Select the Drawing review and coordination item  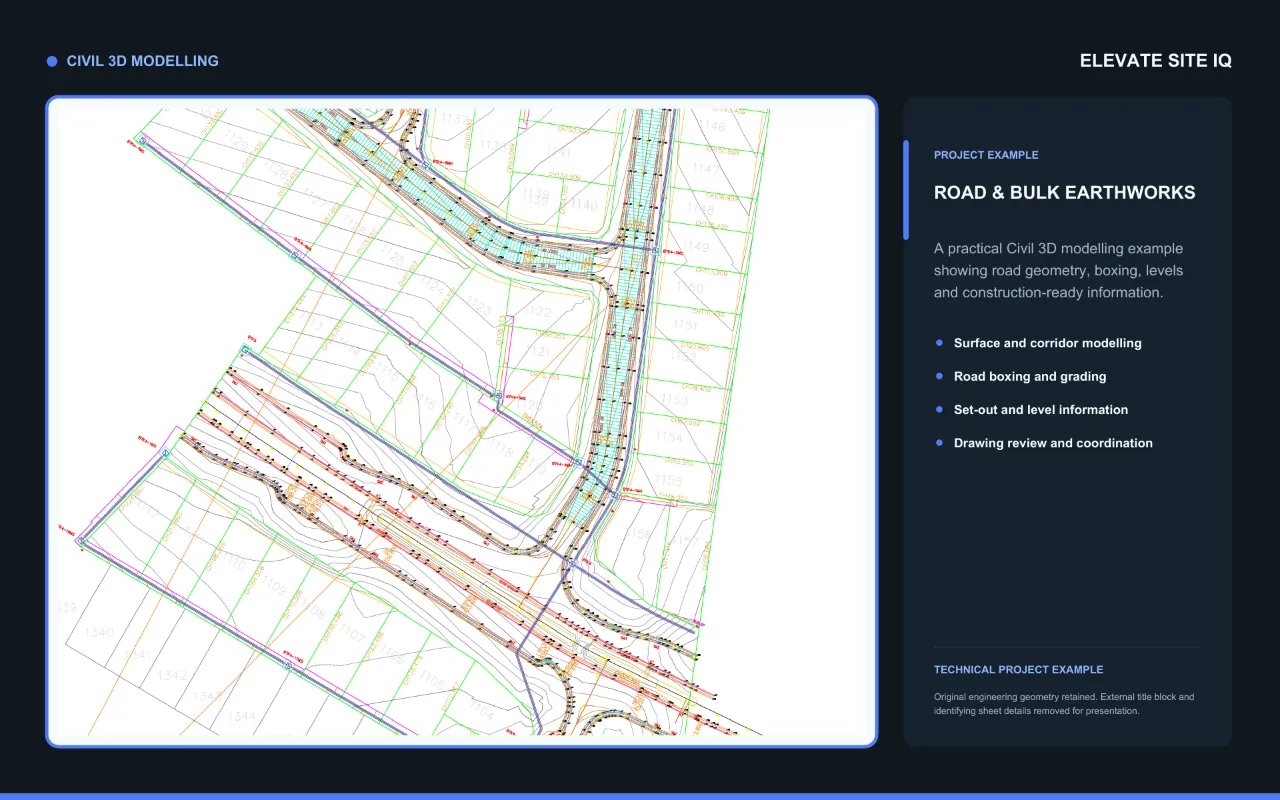[x=1053, y=443]
